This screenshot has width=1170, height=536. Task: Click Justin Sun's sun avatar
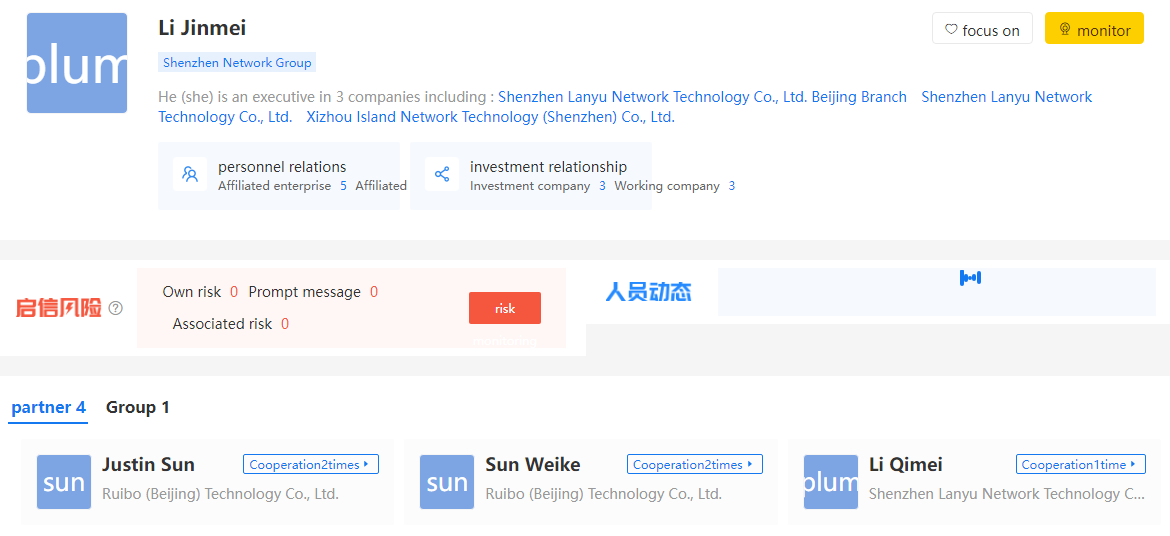click(x=64, y=482)
